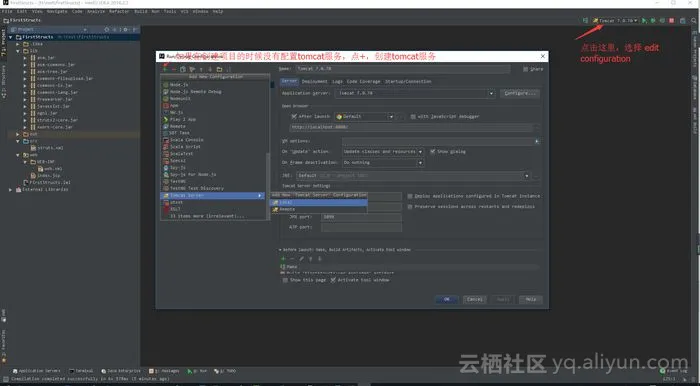Expand On frame deactivation dropdown
Viewport: 700px width, 386px height.
[x=420, y=163]
